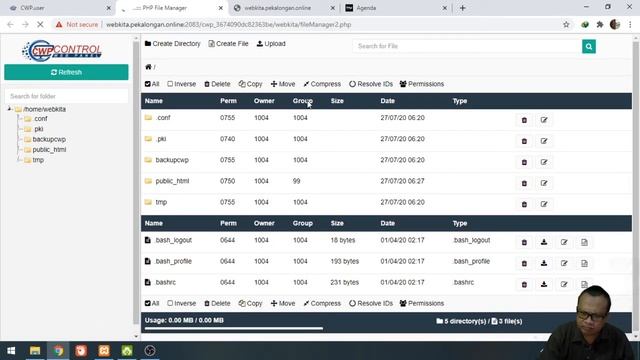Delete the .conf folder with trash icon
The image size is (640, 360).
[524, 120]
